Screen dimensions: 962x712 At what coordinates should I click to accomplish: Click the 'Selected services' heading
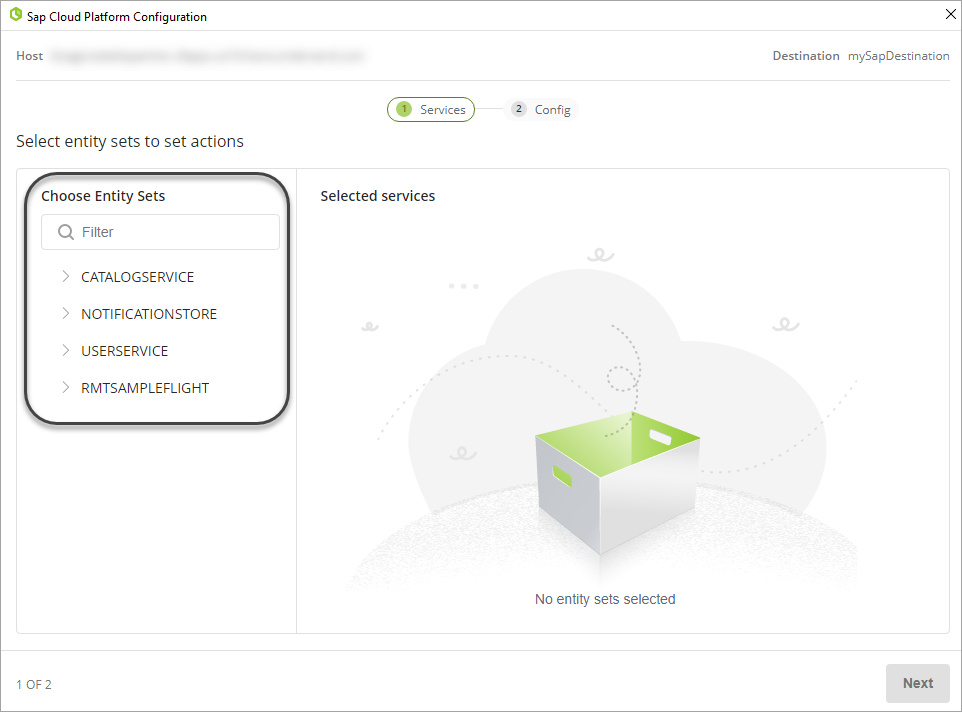[378, 196]
